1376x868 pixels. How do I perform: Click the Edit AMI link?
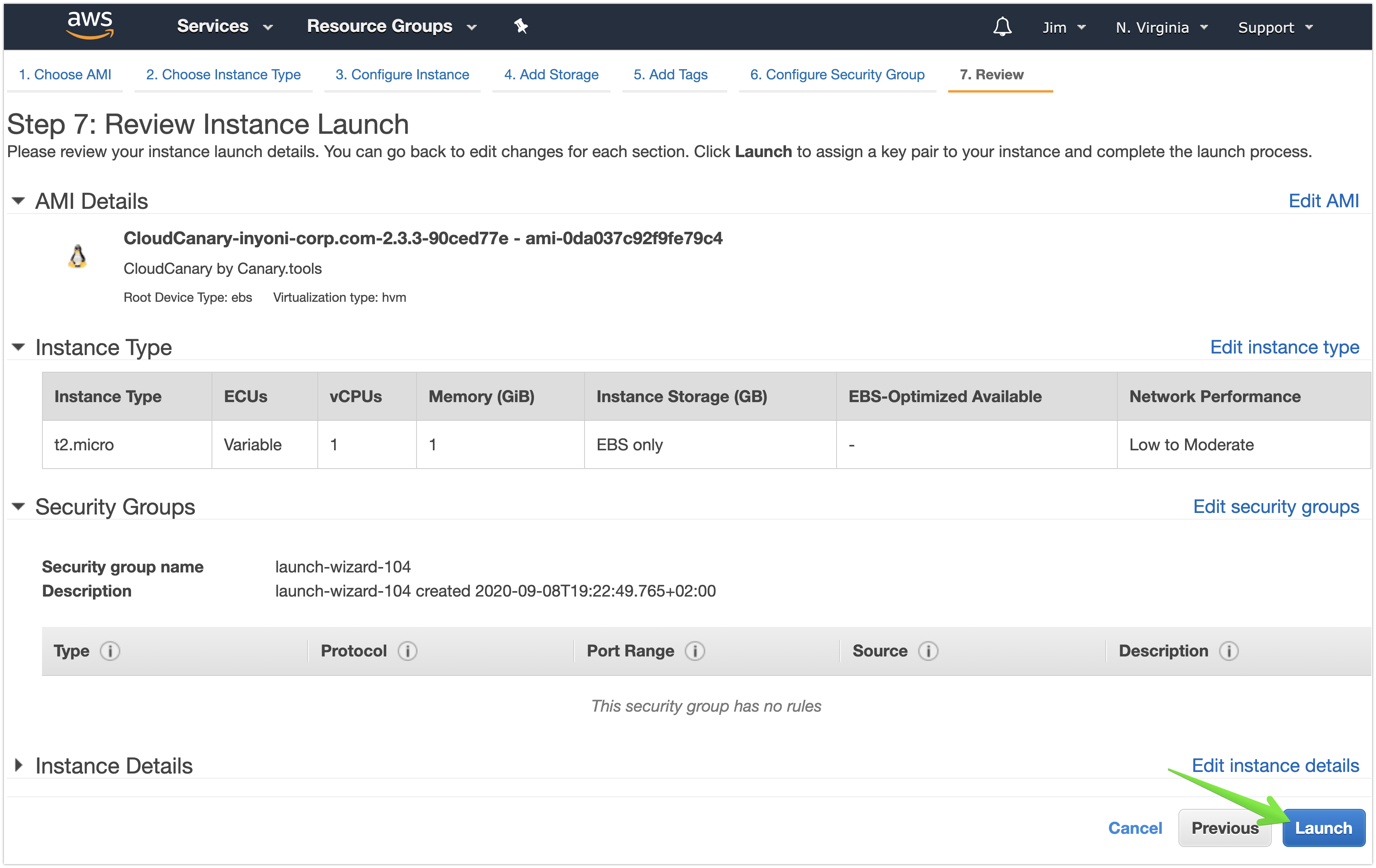tap(1323, 201)
